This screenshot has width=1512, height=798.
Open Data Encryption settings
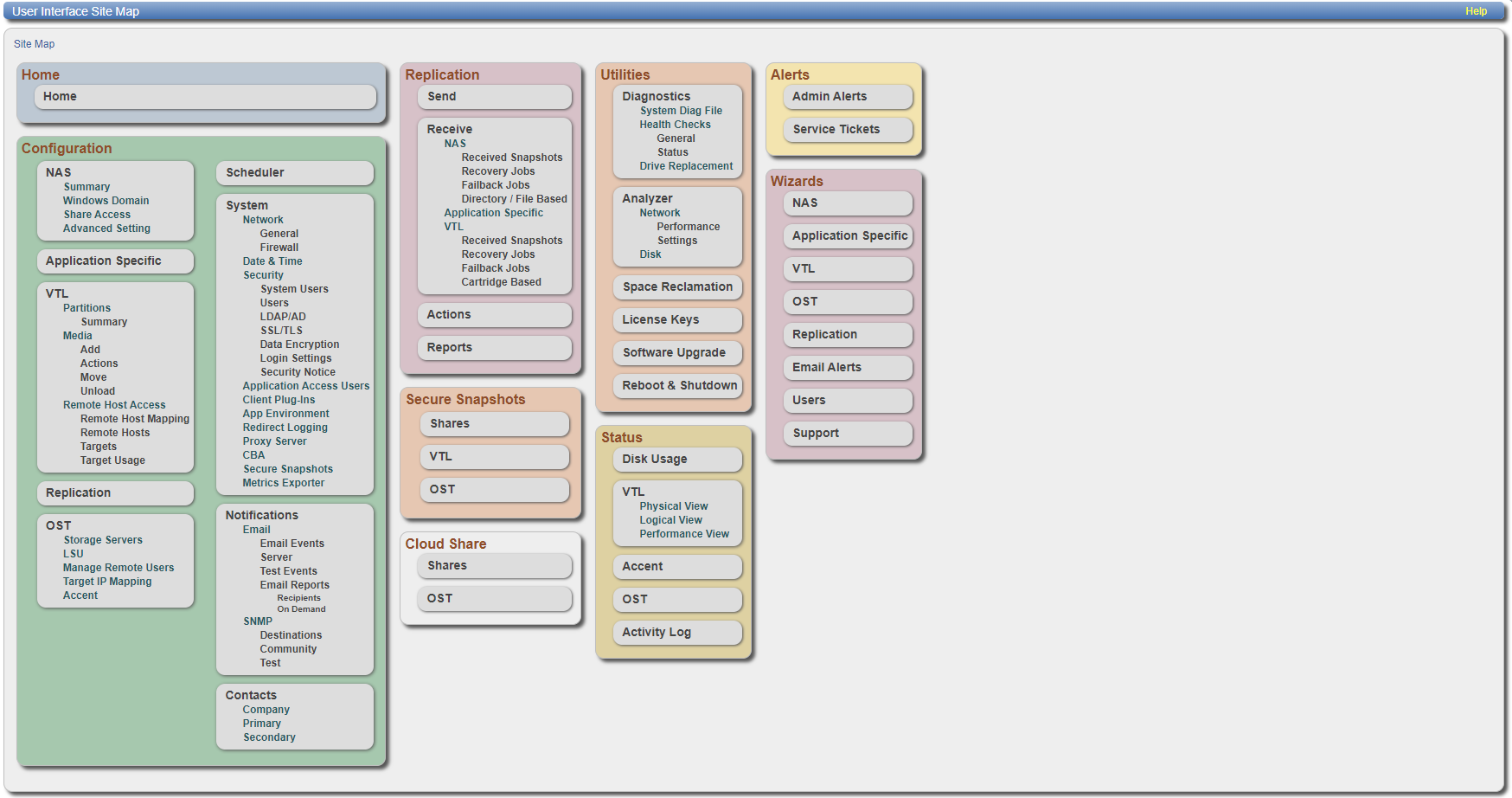point(299,344)
